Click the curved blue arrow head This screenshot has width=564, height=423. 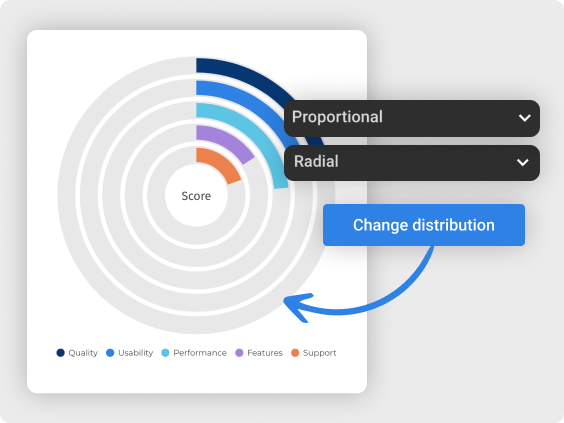click(x=298, y=306)
